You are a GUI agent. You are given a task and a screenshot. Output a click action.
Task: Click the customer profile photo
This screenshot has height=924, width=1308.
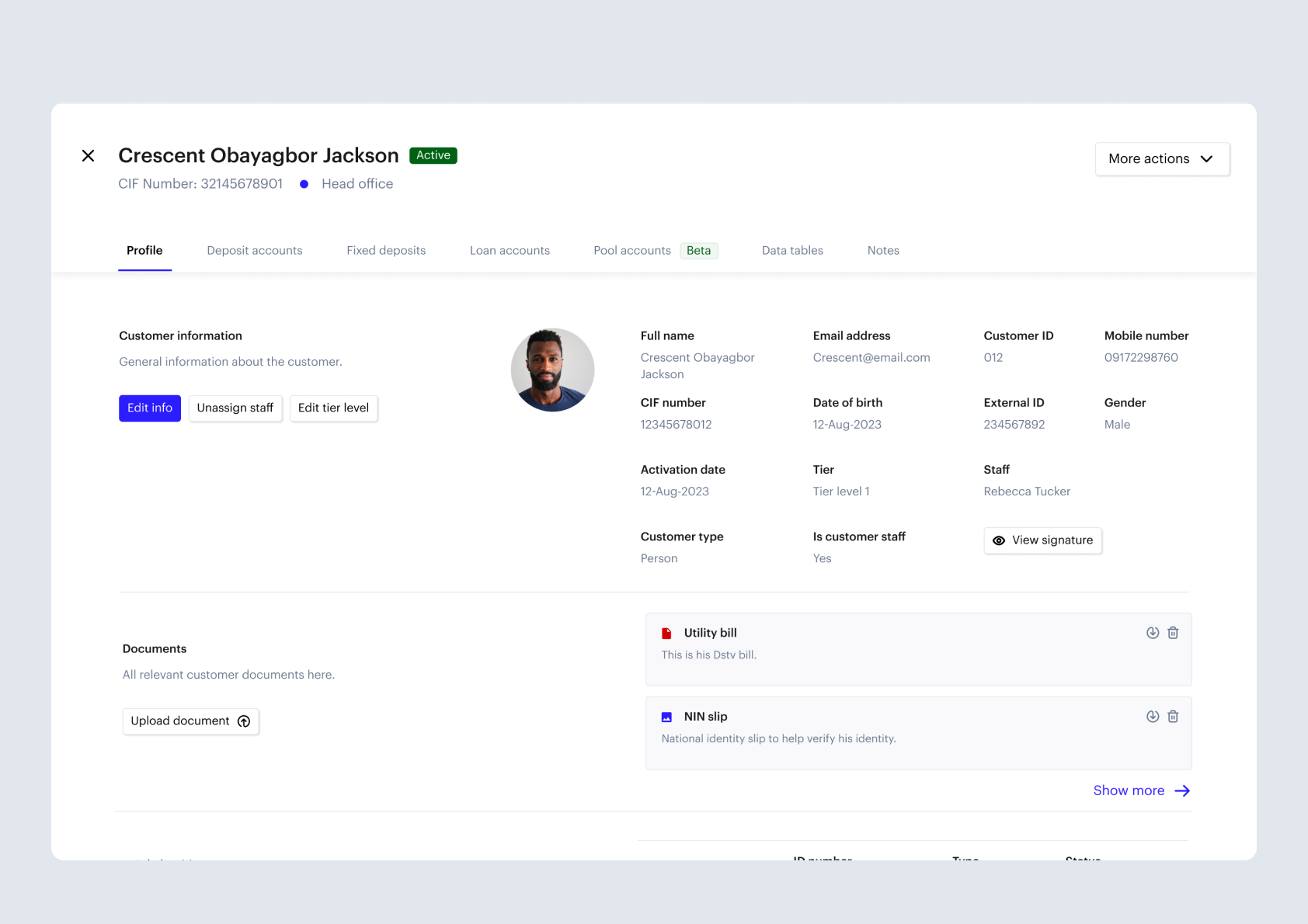click(x=552, y=369)
